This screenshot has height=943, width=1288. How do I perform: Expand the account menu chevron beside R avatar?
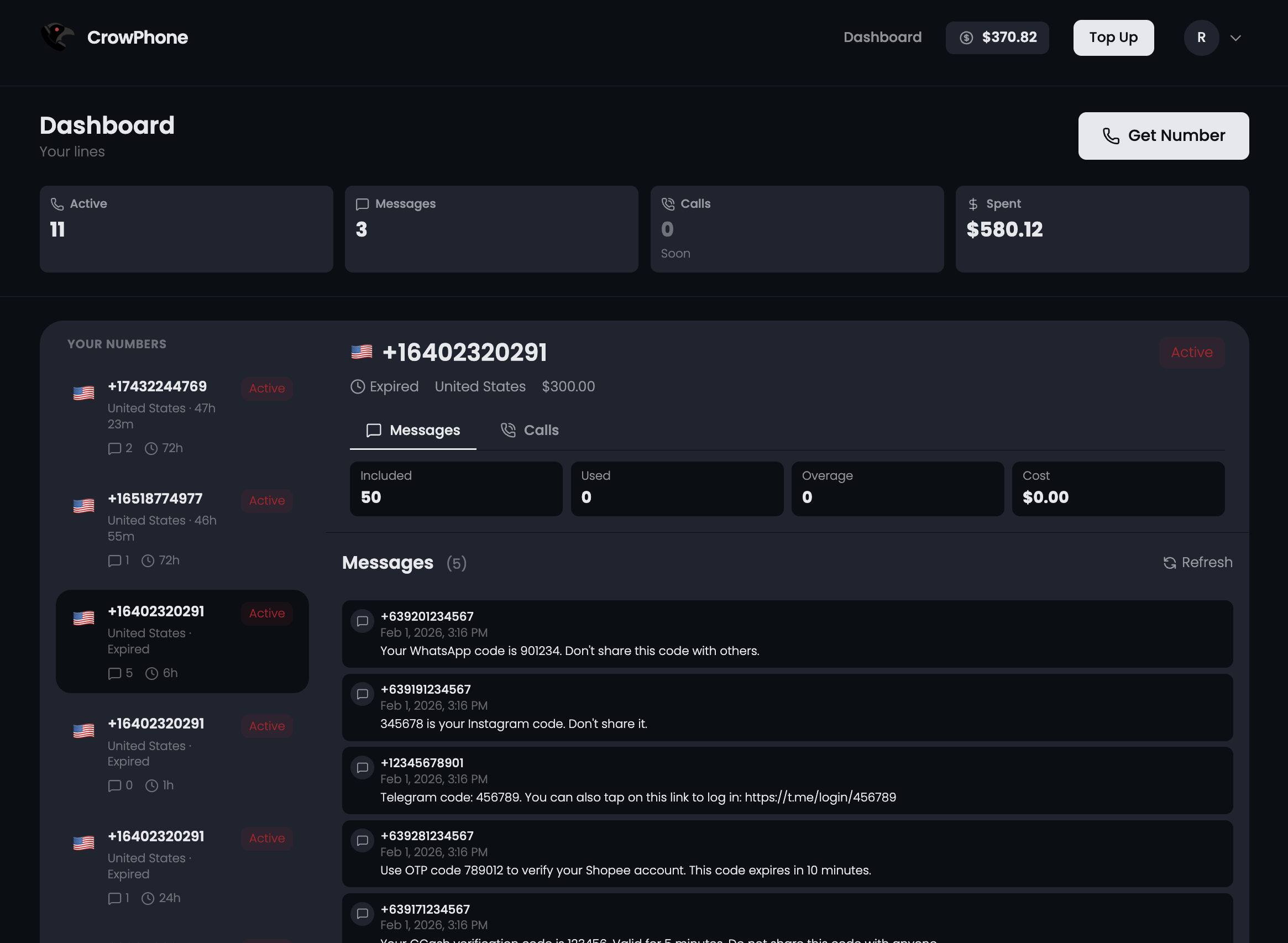1235,38
